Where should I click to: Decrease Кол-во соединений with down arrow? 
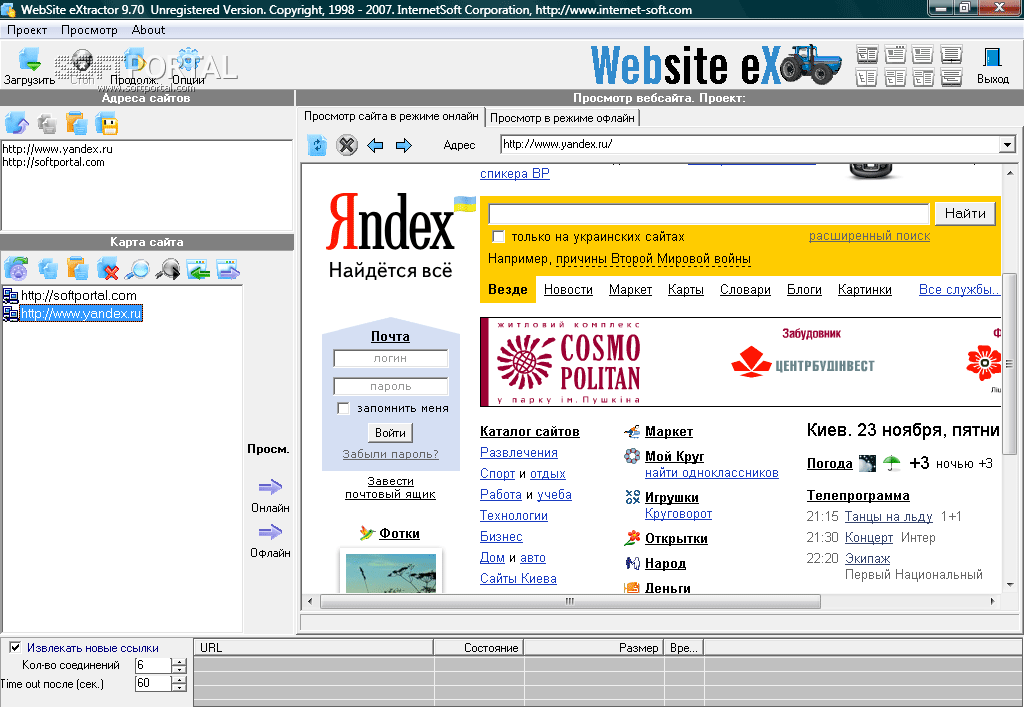click(x=178, y=669)
